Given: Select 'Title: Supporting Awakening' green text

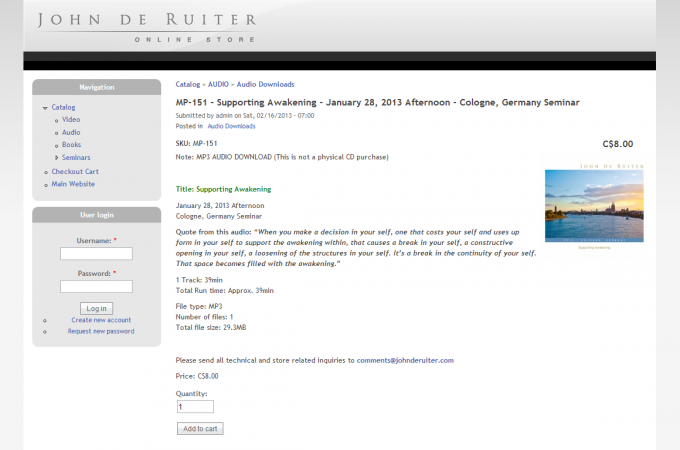Looking at the screenshot, I should [x=223, y=189].
